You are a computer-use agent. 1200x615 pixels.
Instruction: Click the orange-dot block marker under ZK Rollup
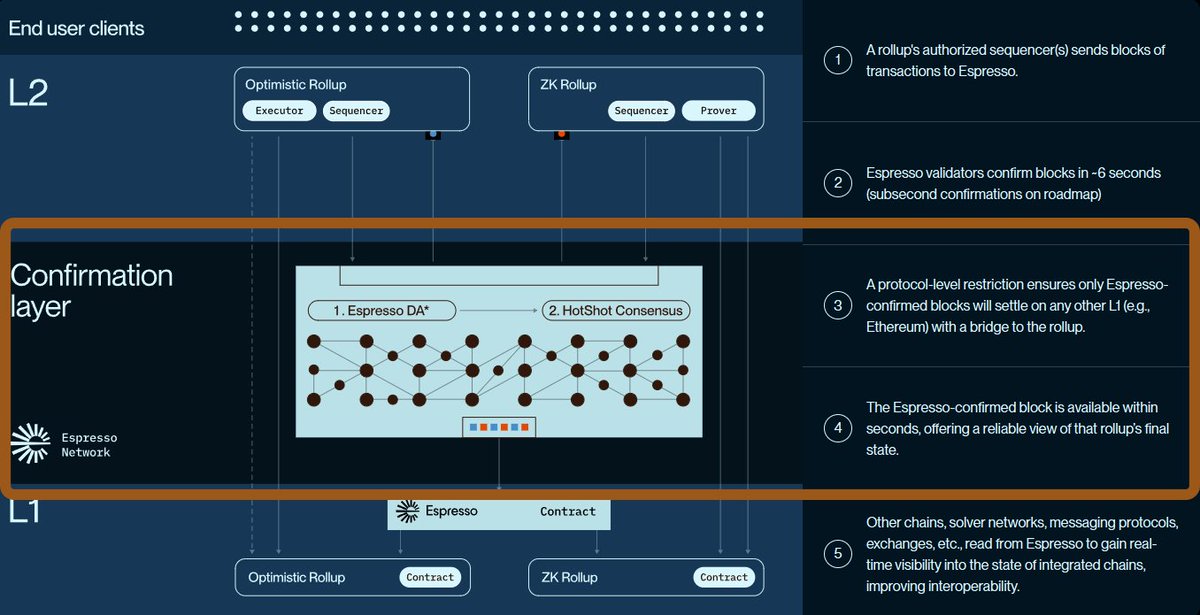coord(562,134)
